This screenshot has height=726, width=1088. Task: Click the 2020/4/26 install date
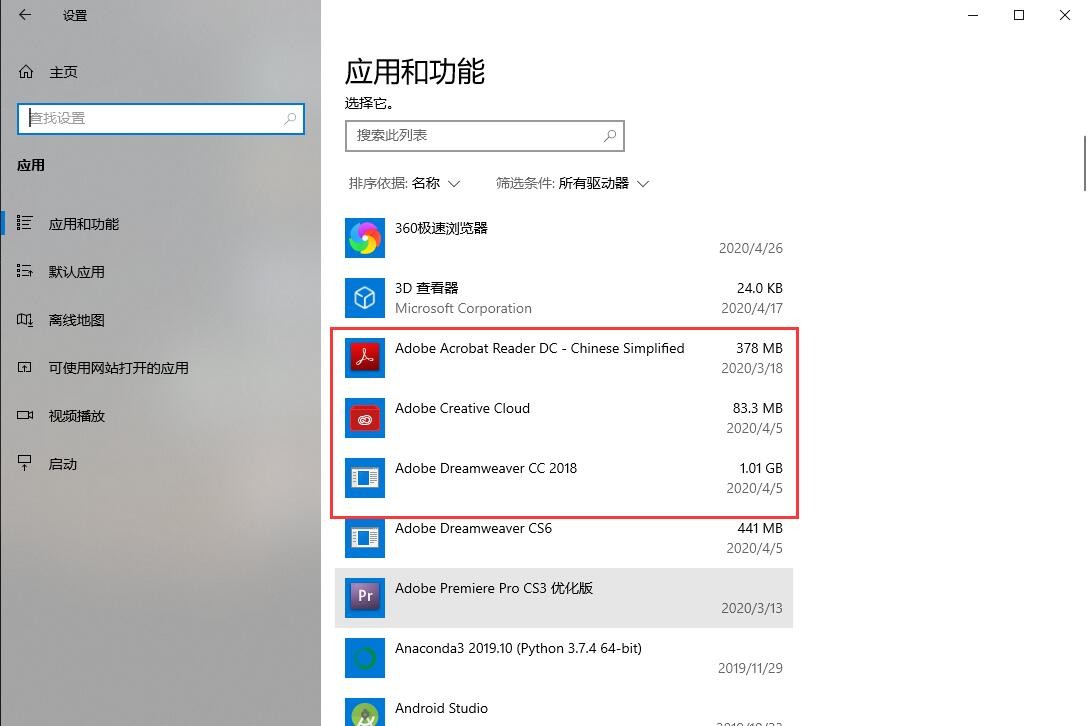pyautogui.click(x=751, y=248)
